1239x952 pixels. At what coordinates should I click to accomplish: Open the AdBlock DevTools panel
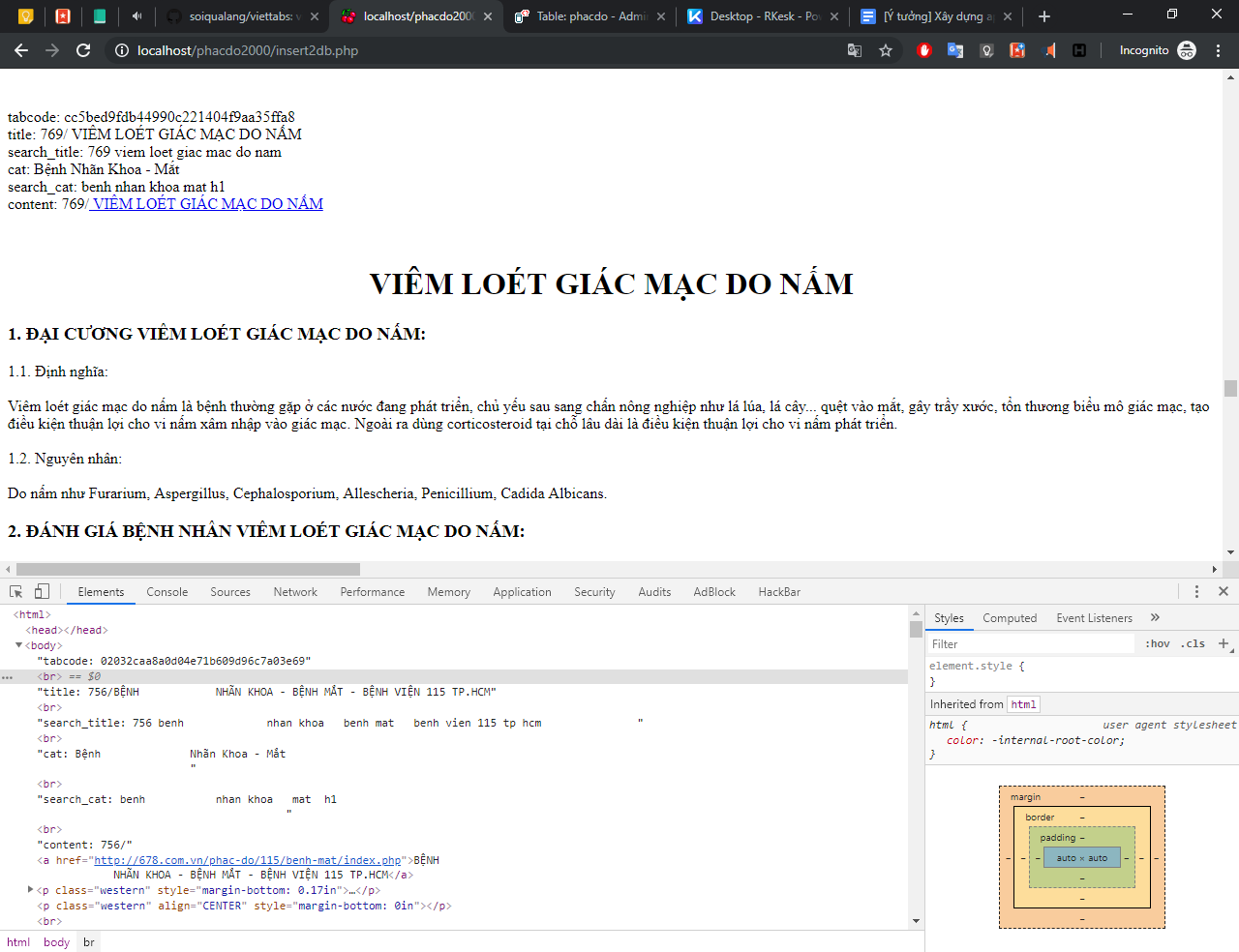714,592
